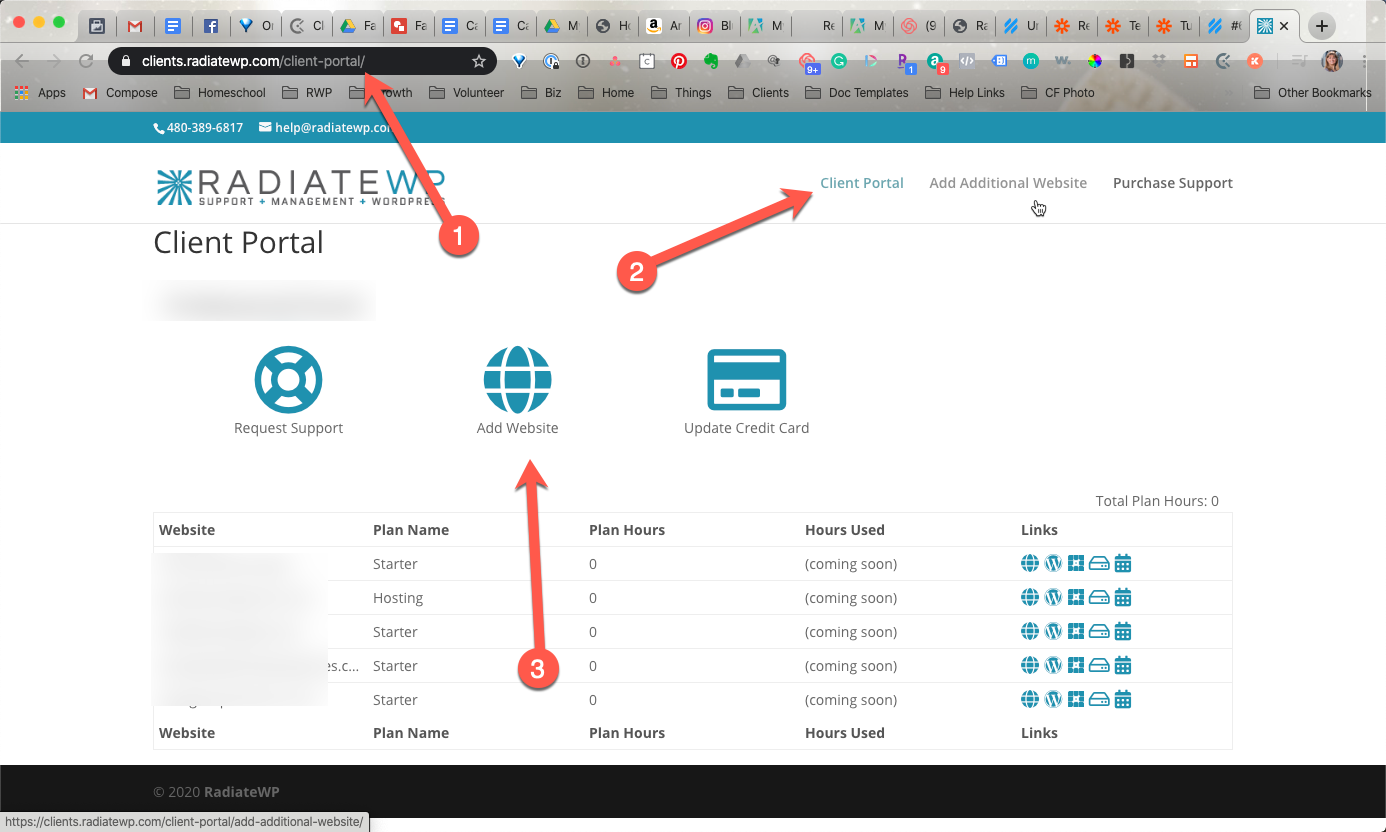Image resolution: width=1386 pixels, height=832 pixels.
Task: Click the 'Update Credit Card' label
Action: (x=746, y=428)
